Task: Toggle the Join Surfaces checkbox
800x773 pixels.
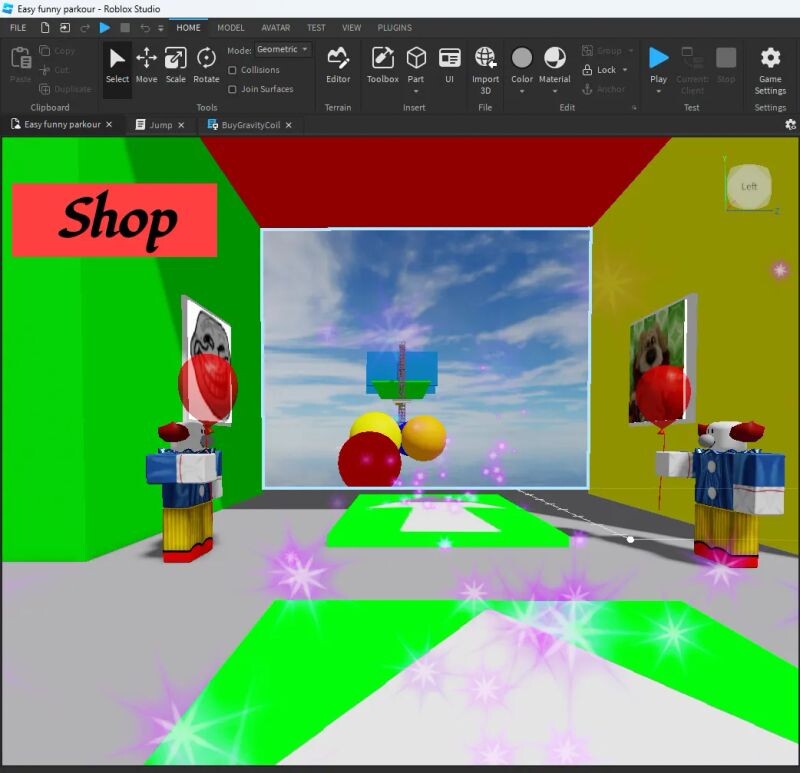Action: (233, 89)
